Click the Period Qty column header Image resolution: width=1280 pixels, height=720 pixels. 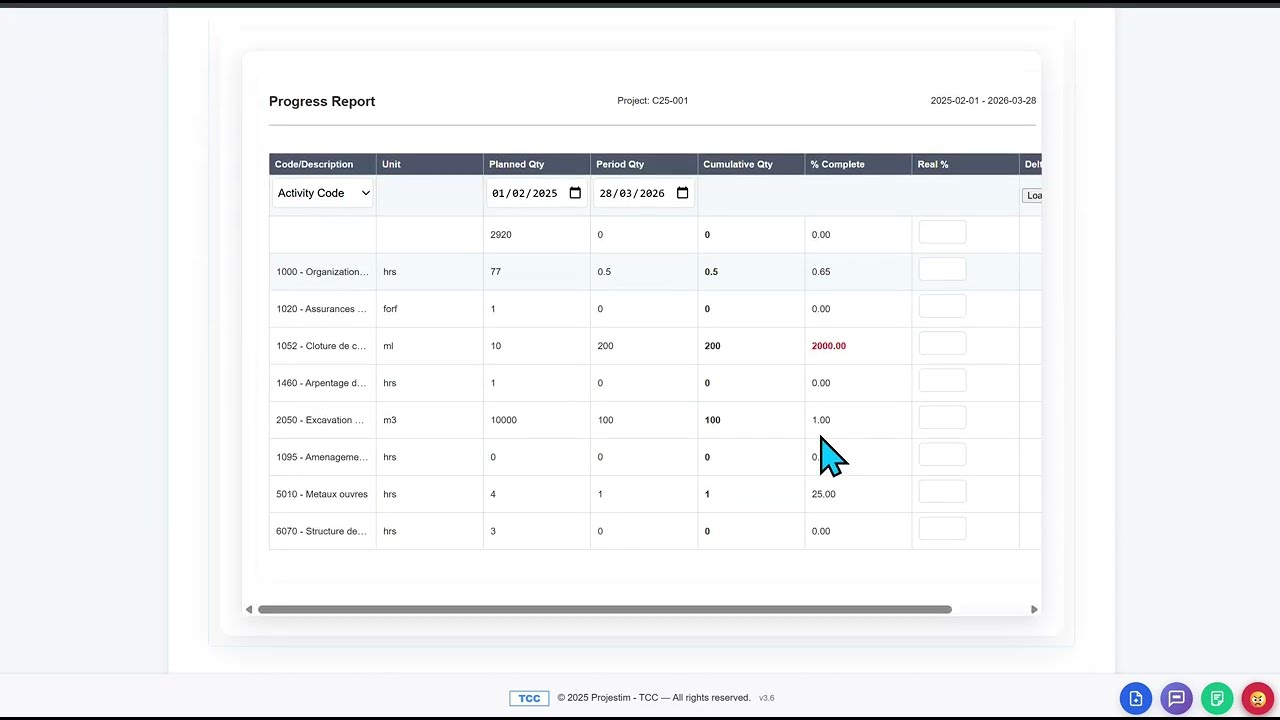coord(643,164)
